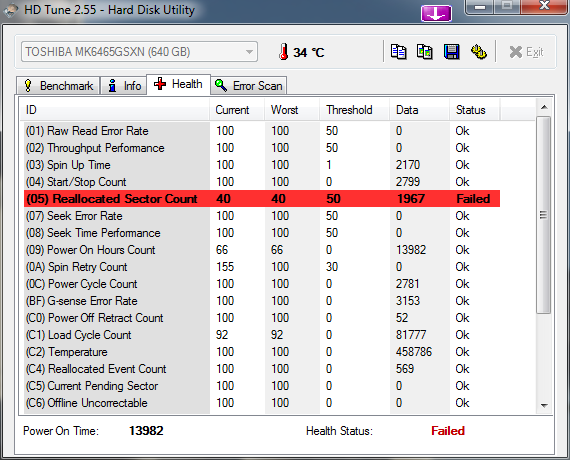Click the thermometer temperature icon
Viewport: 570px width, 460px height.
(284, 52)
